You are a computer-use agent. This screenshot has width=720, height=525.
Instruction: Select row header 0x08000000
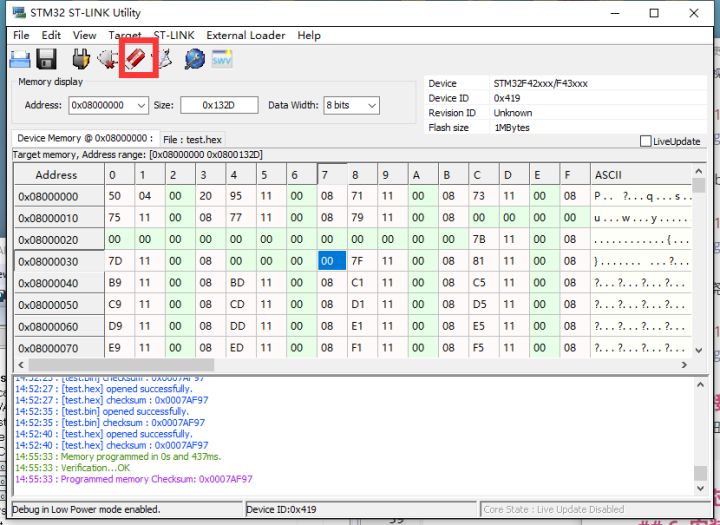click(x=59, y=197)
